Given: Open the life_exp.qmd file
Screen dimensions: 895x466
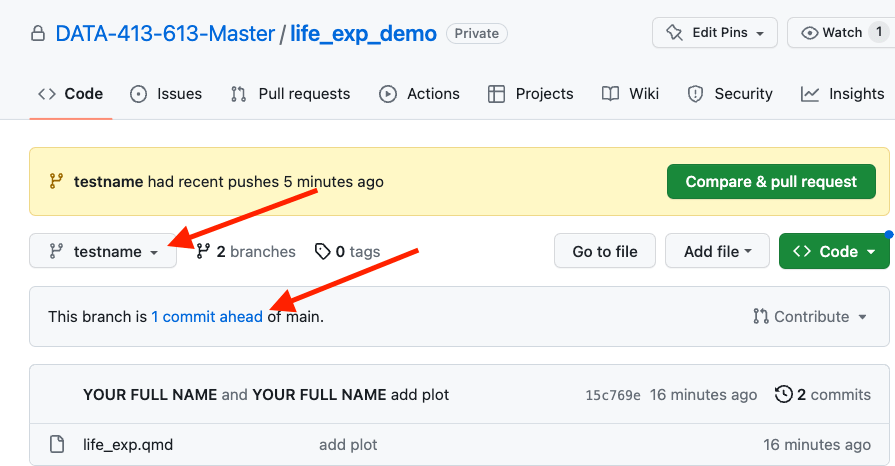Looking at the screenshot, I should 128,444.
